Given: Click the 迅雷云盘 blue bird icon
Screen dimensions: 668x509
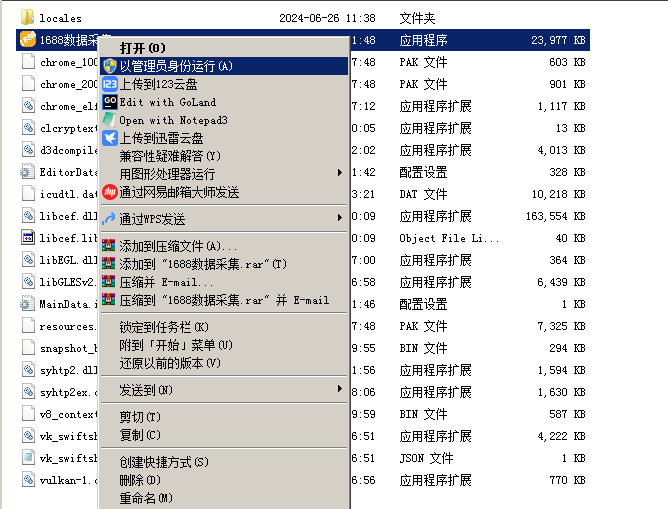Looking at the screenshot, I should point(110,138).
